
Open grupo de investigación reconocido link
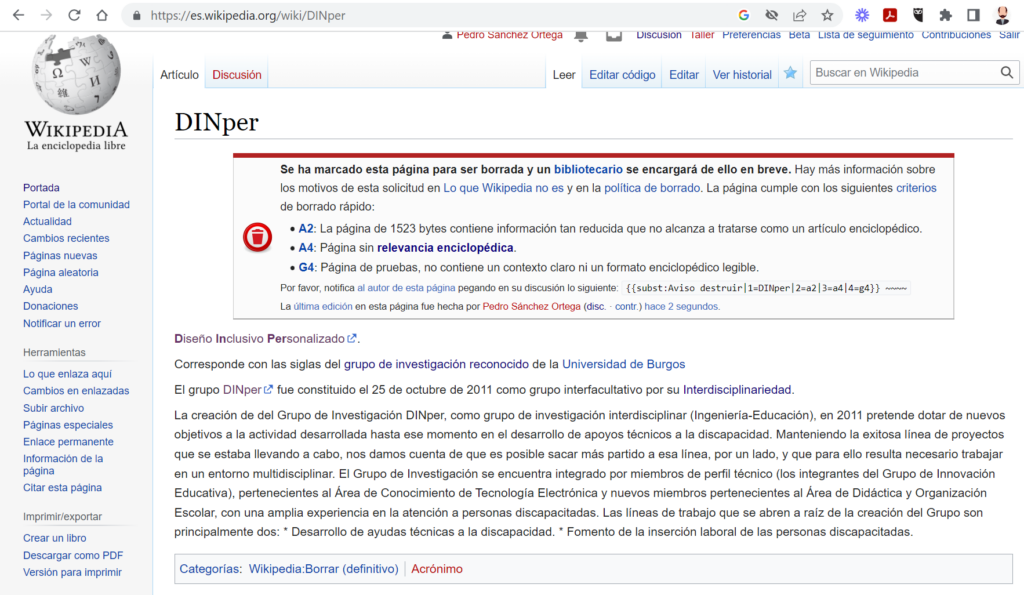436,364
